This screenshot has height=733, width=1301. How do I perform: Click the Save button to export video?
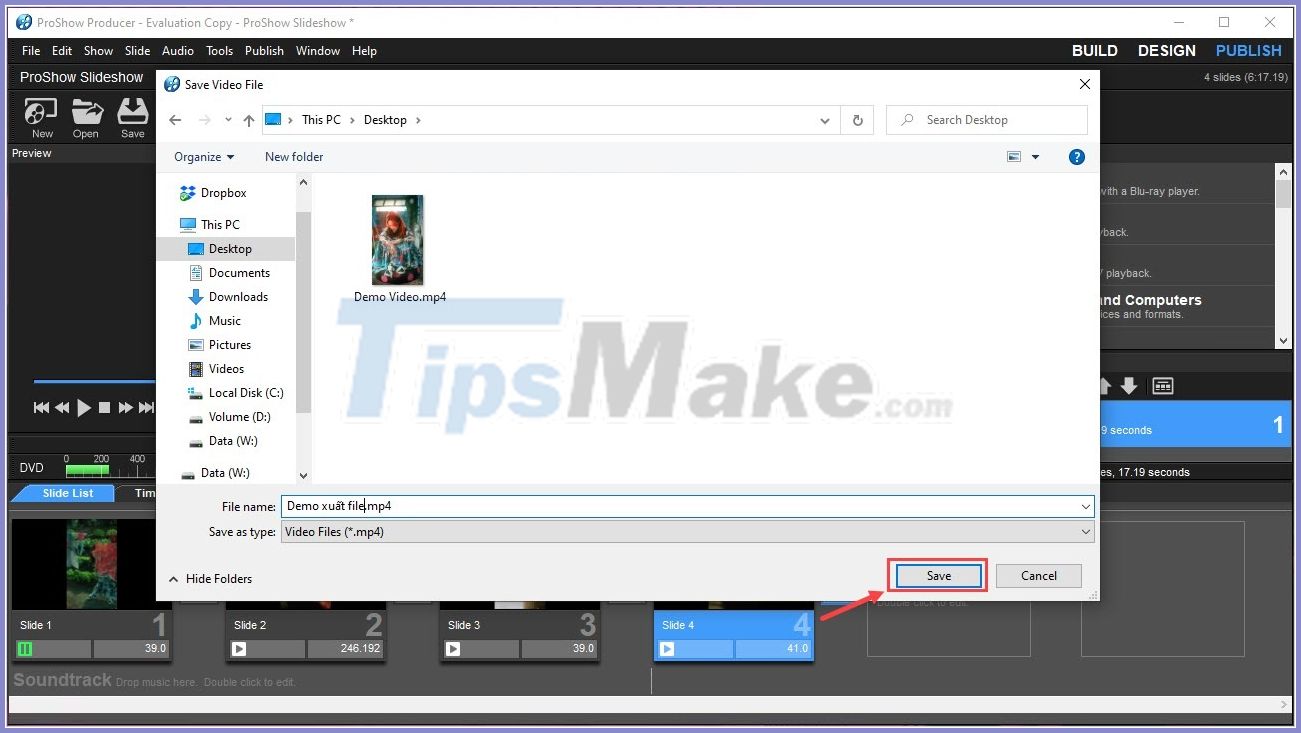(x=936, y=575)
